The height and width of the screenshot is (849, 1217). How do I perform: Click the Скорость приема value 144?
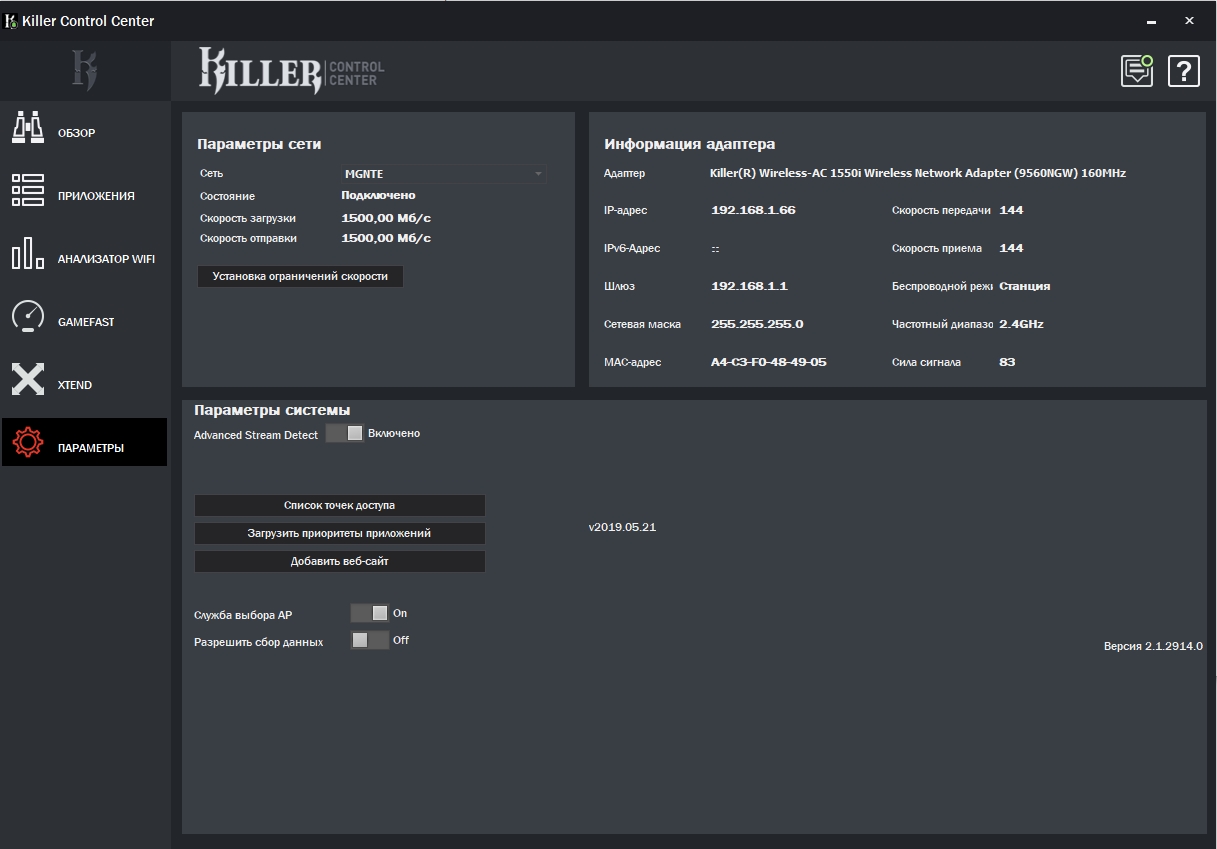coord(1011,248)
